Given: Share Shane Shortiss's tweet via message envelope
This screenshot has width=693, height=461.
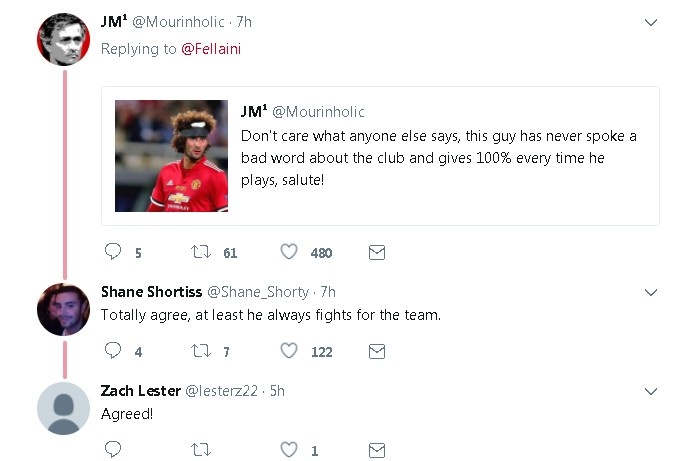Looking at the screenshot, I should 377,351.
